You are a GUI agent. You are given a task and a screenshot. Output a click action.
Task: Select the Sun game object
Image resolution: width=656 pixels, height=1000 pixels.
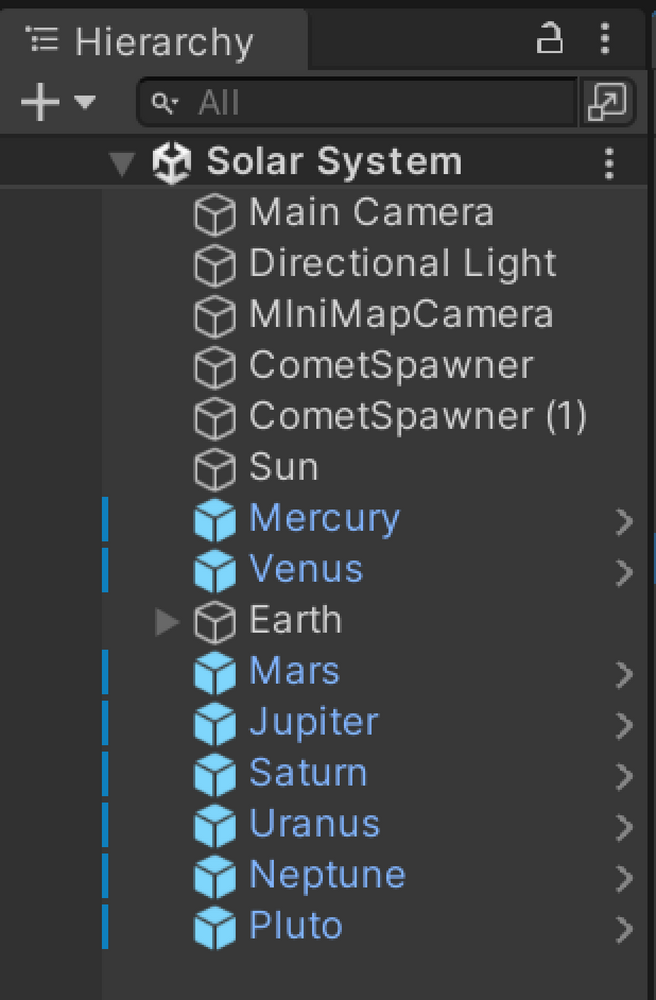(283, 467)
